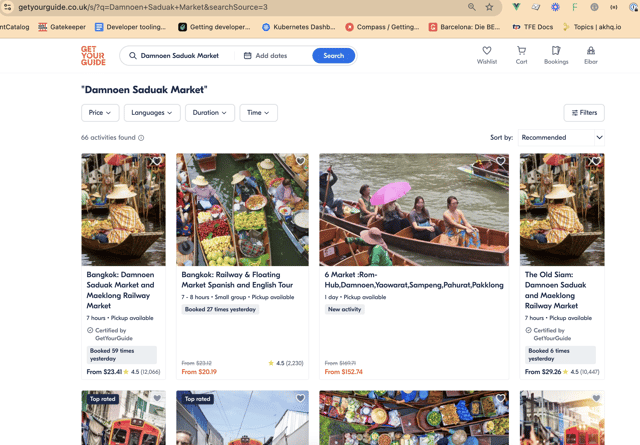
Task: Toggle wishlist heart on Railway & Floating Market card
Action: (300, 162)
